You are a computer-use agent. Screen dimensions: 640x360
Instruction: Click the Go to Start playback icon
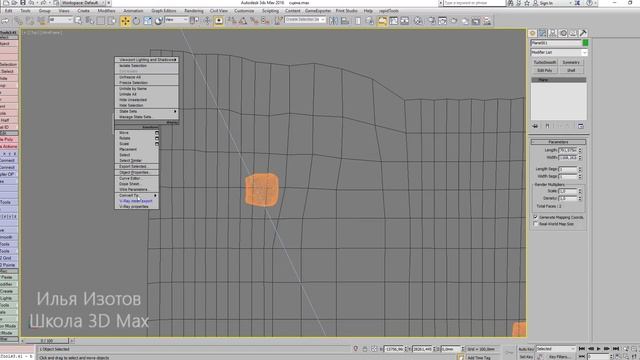(x=582, y=349)
